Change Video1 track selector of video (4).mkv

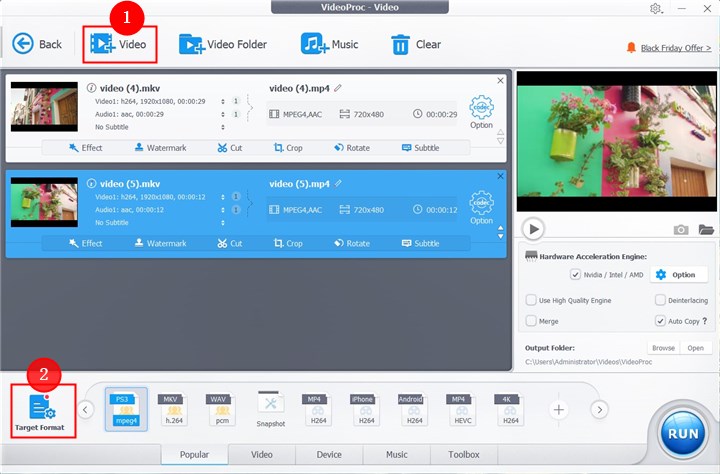[223, 102]
